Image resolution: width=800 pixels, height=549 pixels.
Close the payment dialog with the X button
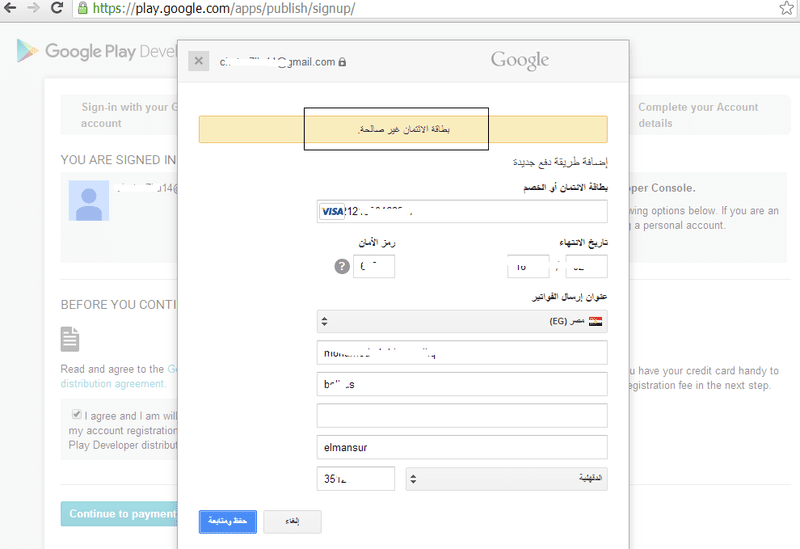(x=198, y=61)
